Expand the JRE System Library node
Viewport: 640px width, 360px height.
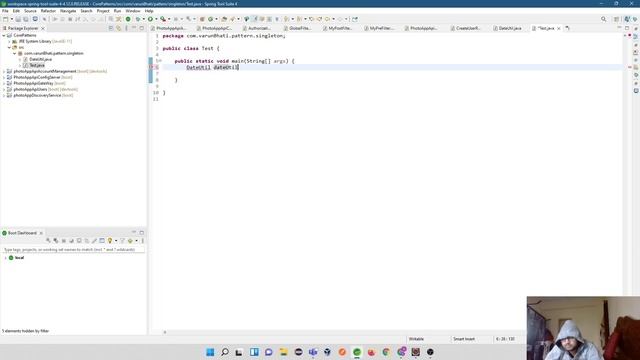pyautogui.click(x=9, y=41)
